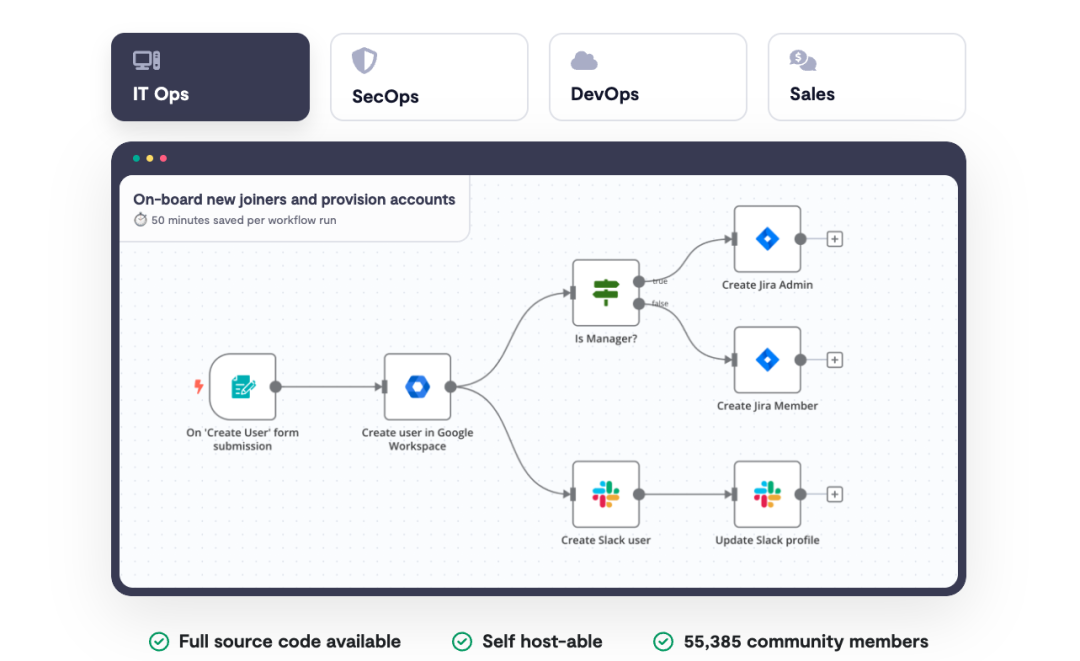Click the 'Create Slack user' label

pos(605,541)
